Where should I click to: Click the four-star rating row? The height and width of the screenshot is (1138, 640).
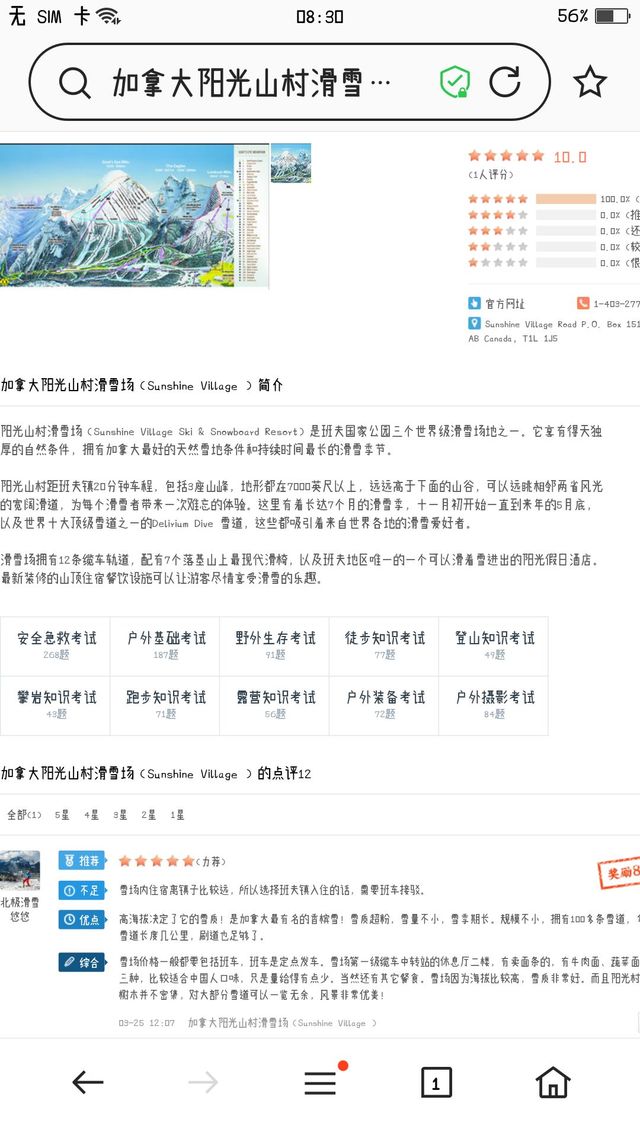tap(554, 215)
